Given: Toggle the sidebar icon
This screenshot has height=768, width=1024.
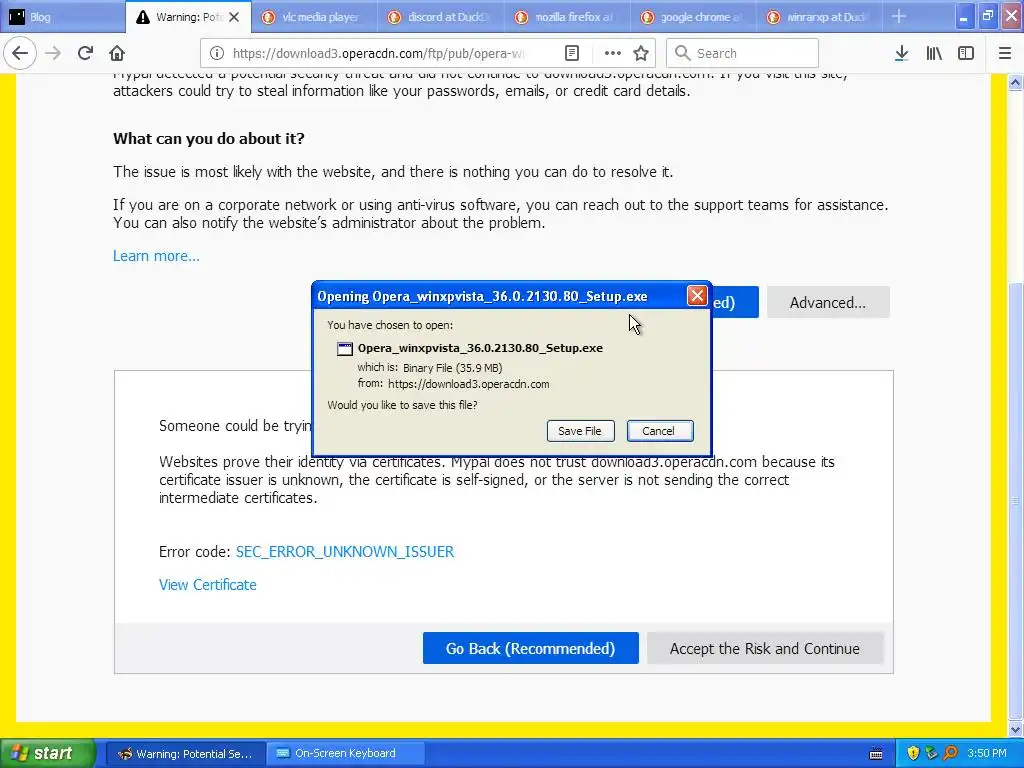Looking at the screenshot, I should point(966,53).
